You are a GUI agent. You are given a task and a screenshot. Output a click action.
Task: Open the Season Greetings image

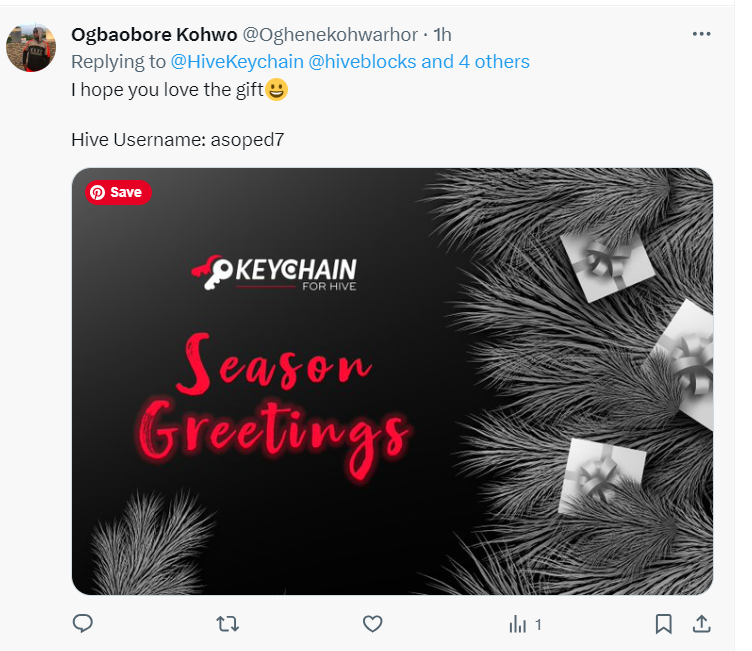tap(392, 381)
